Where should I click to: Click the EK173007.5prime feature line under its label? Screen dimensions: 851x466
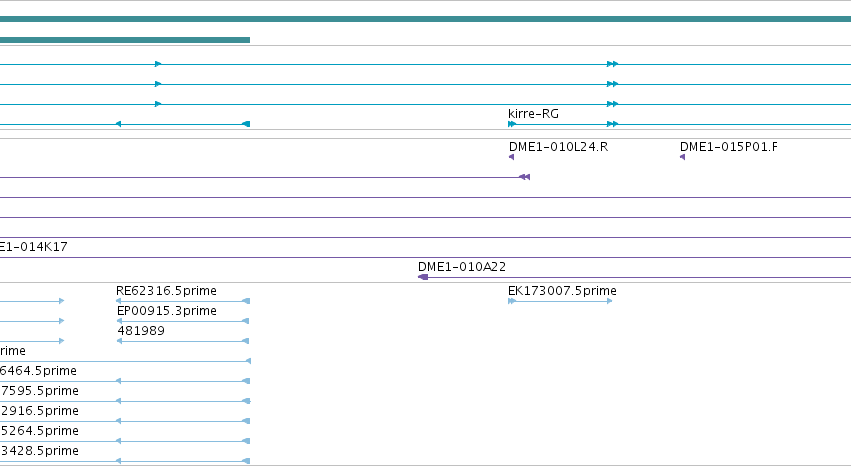click(560, 301)
